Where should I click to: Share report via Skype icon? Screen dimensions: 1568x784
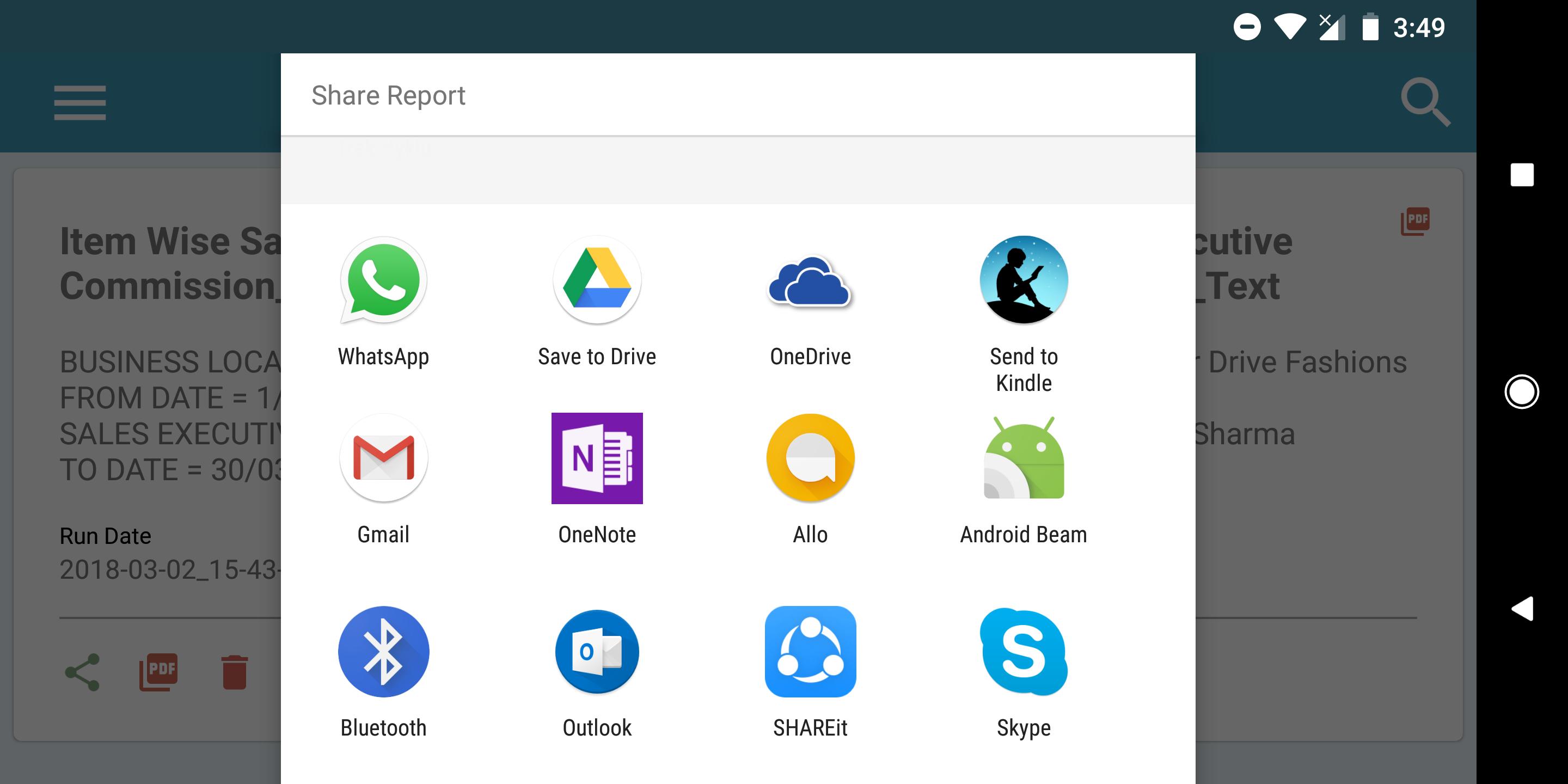[1024, 651]
